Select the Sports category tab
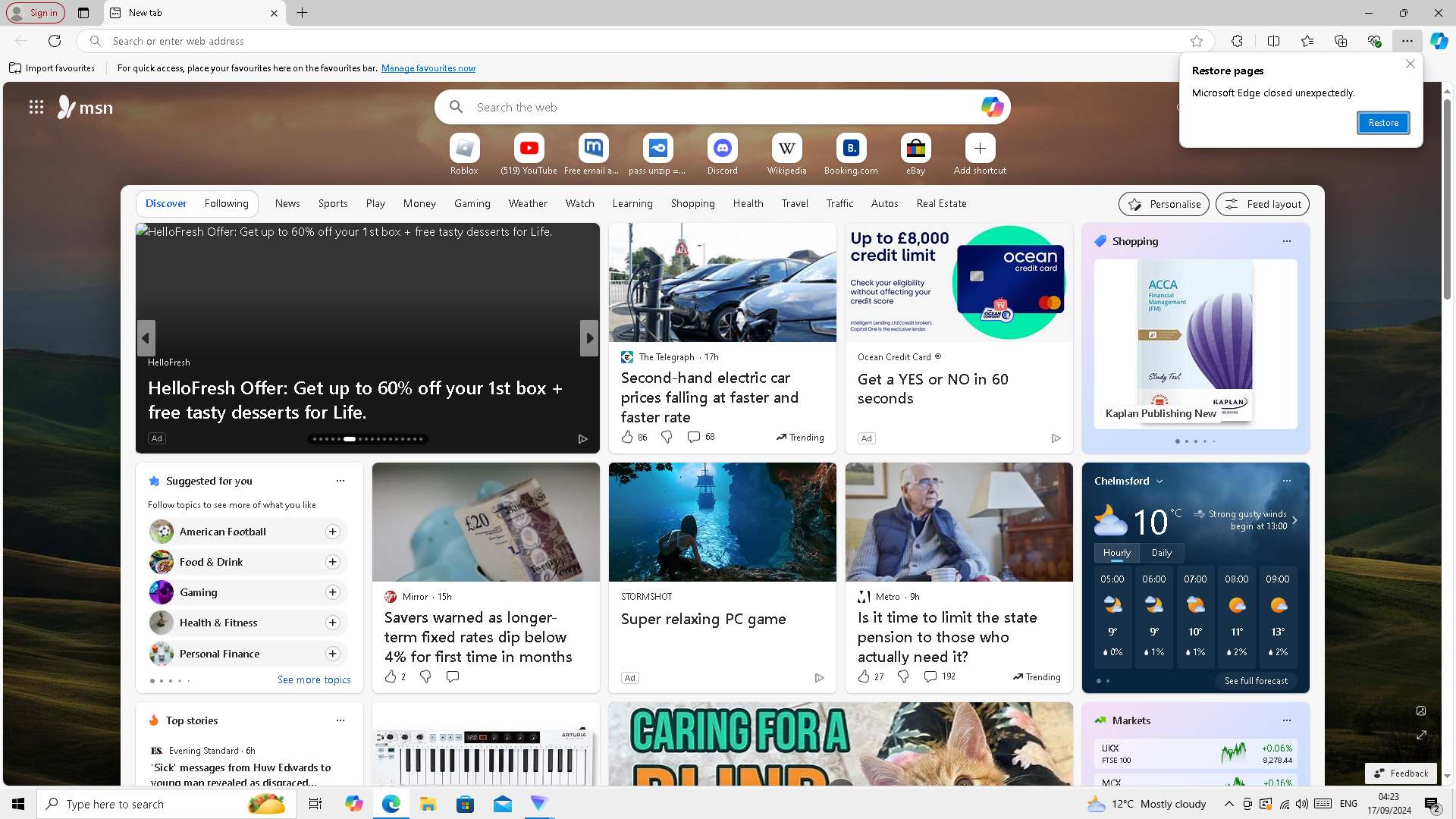1456x819 pixels. click(333, 203)
